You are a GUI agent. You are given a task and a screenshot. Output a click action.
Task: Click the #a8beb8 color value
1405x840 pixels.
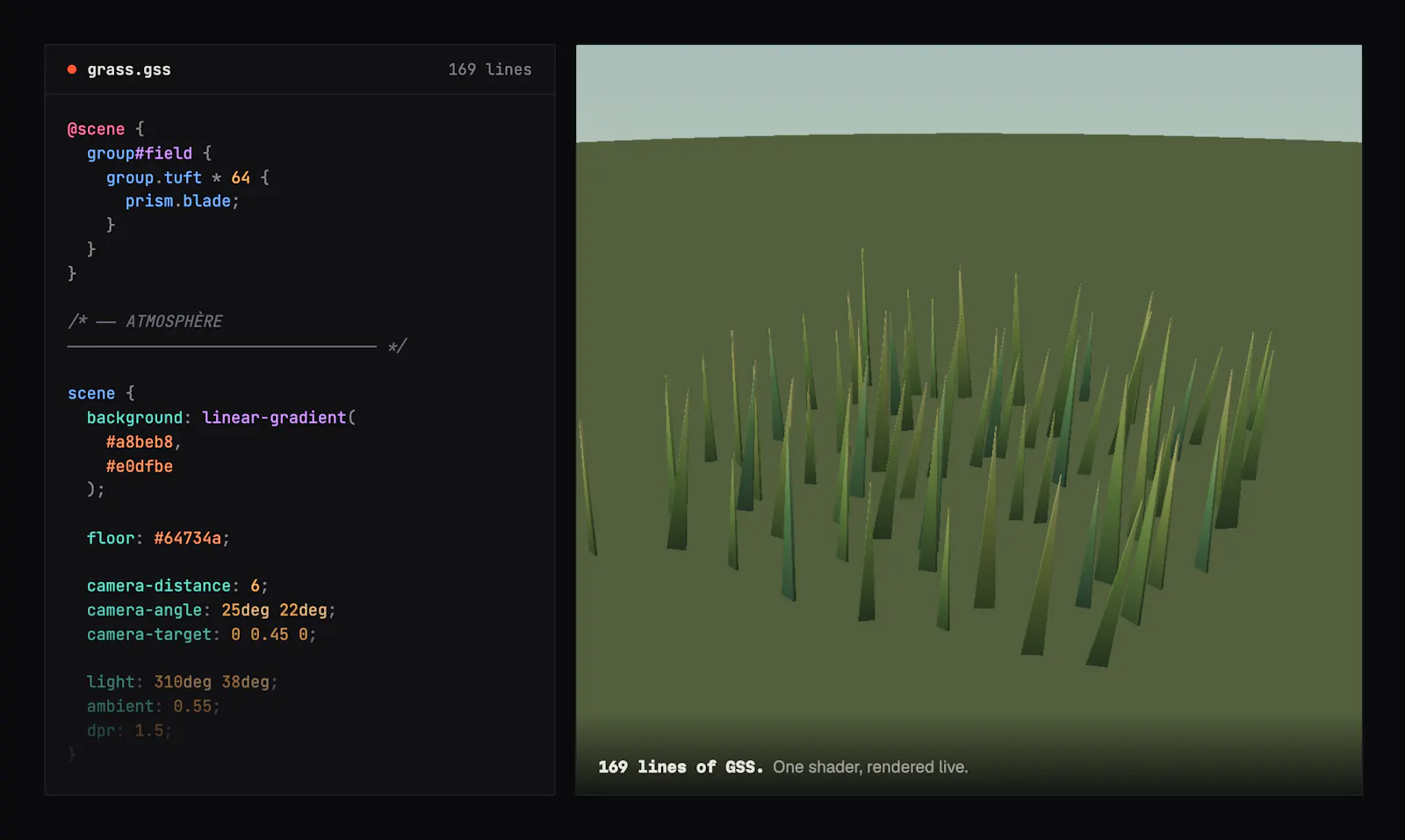tap(140, 442)
